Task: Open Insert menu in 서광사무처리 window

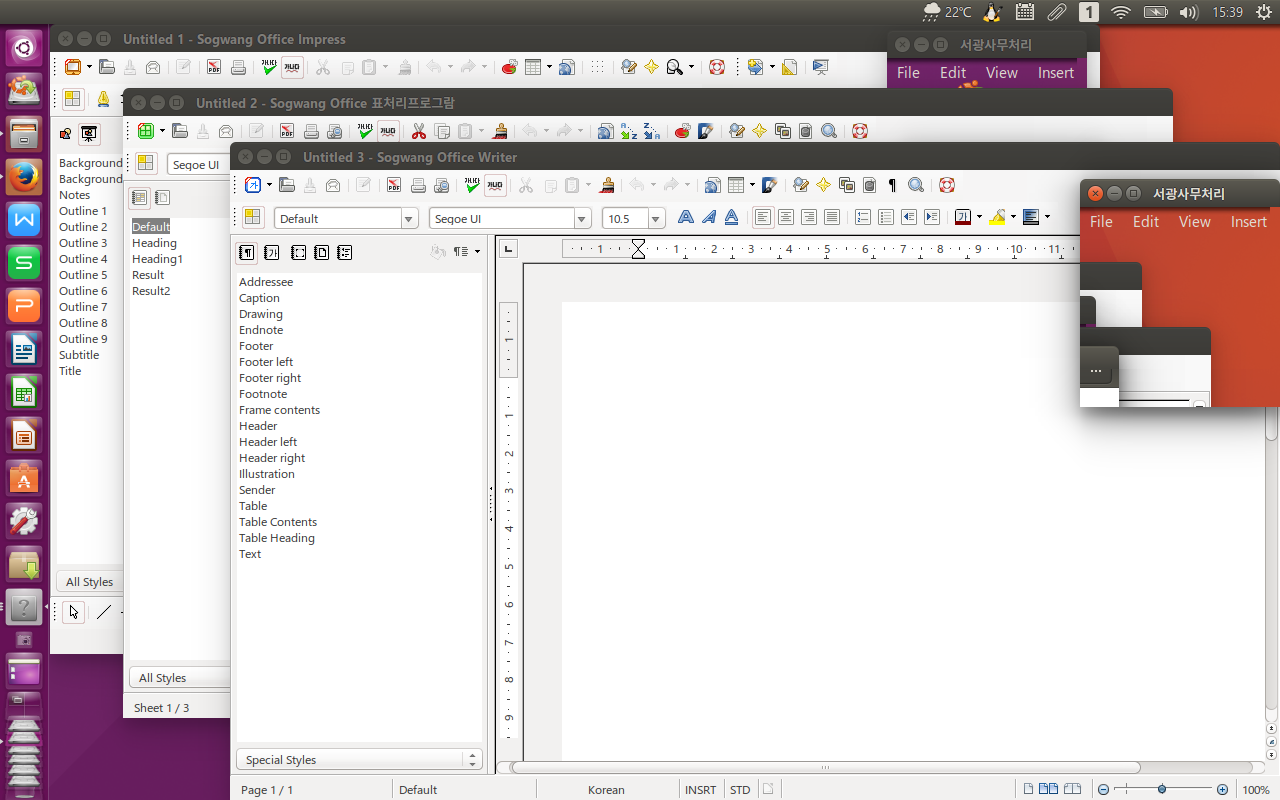Action: coord(1249,222)
